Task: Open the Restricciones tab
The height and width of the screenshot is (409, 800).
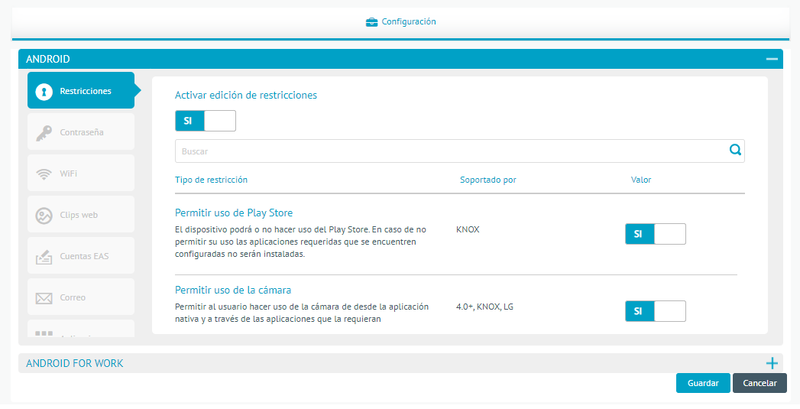Action: [x=81, y=91]
